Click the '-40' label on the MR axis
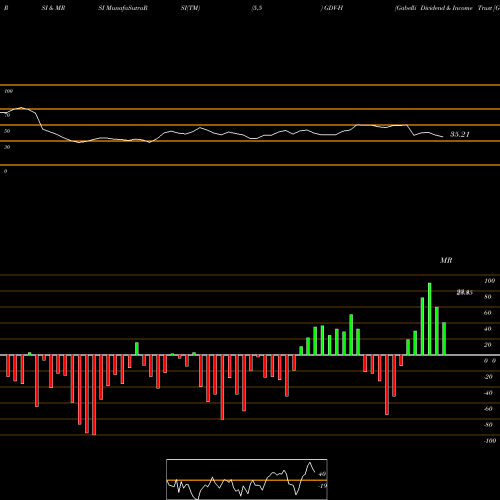This screenshot has height=500, width=500. 488,393
